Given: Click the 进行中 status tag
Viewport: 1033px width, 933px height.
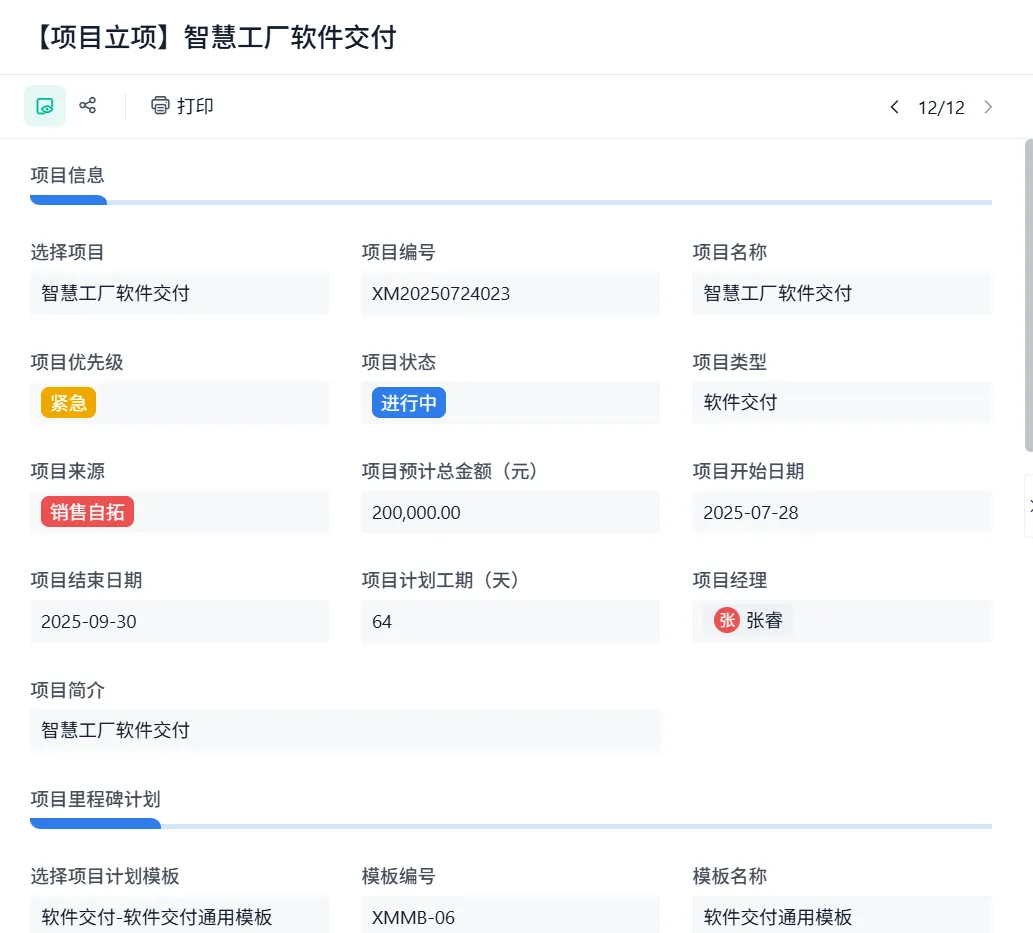Looking at the screenshot, I should pos(409,403).
